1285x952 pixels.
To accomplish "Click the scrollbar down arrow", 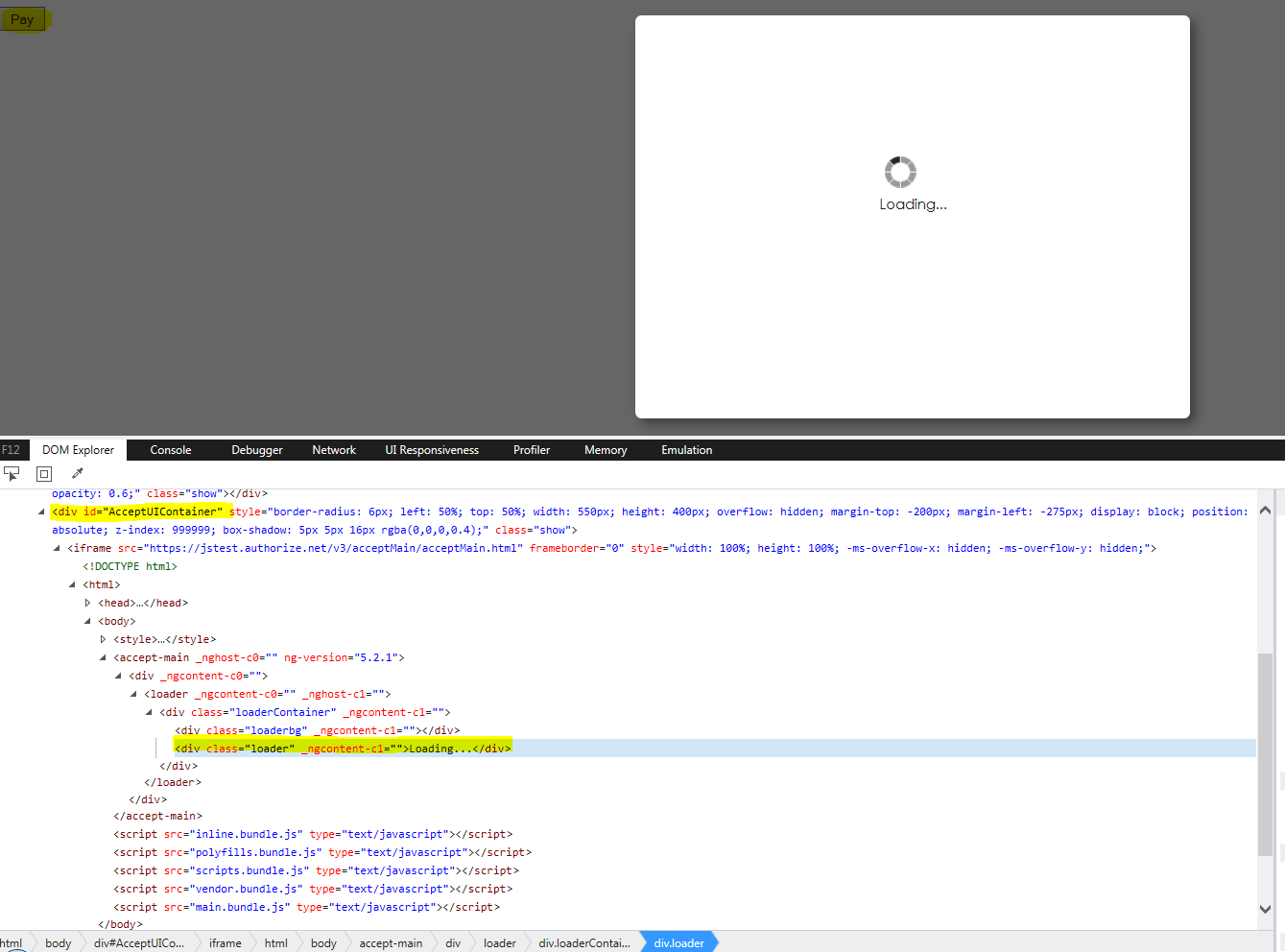I will pos(1266,908).
